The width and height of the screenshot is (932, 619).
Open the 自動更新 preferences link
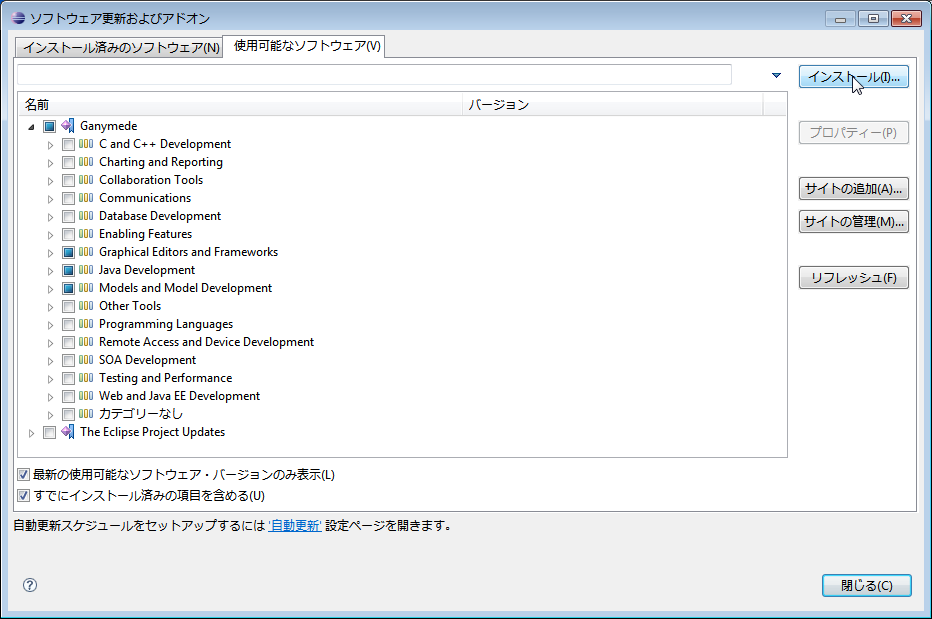(x=295, y=526)
